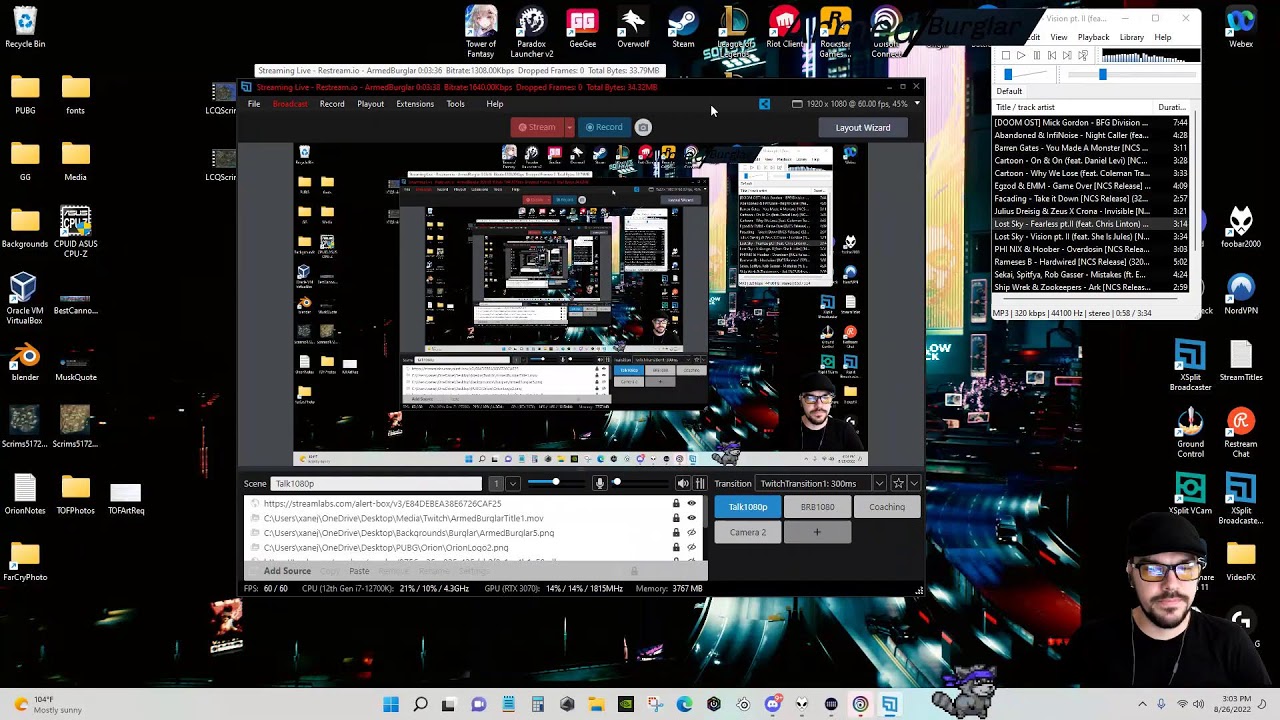Stop playback in foobar2000
Image resolution: width=1280 pixels, height=720 pixels.
click(1006, 56)
